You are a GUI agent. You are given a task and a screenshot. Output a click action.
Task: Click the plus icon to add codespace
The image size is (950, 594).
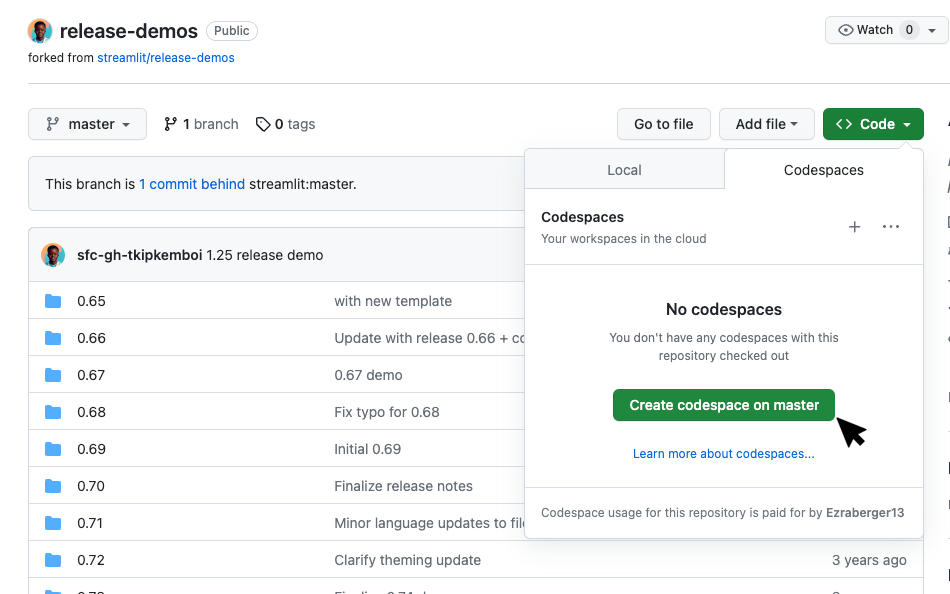click(854, 227)
